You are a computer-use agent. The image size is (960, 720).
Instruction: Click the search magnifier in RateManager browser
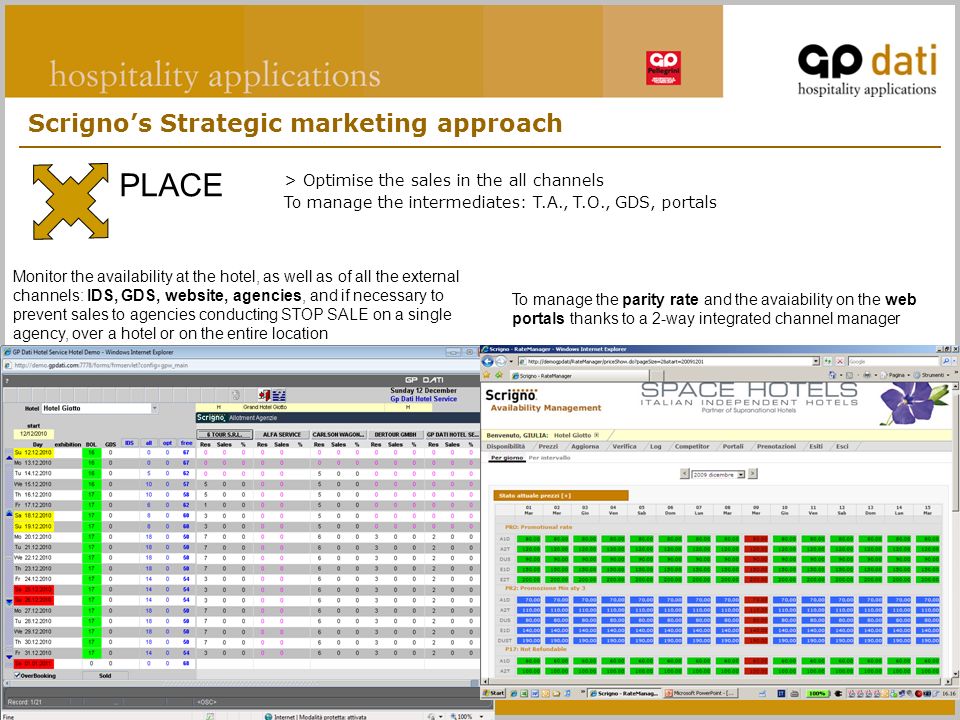pyautogui.click(x=947, y=361)
